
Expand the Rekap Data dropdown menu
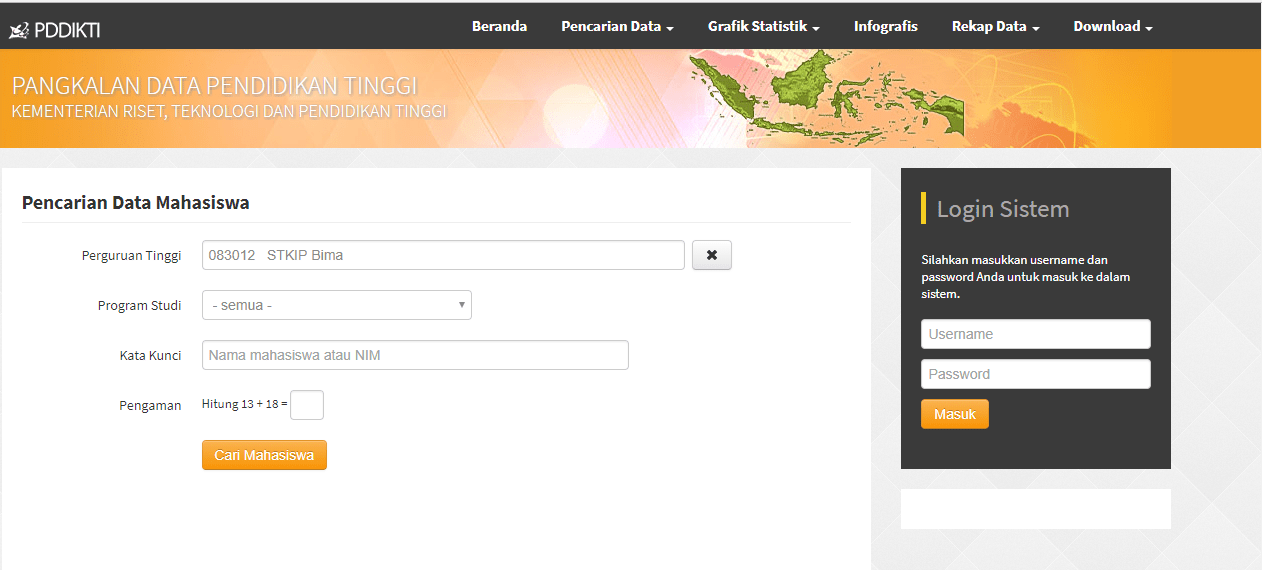[x=995, y=26]
